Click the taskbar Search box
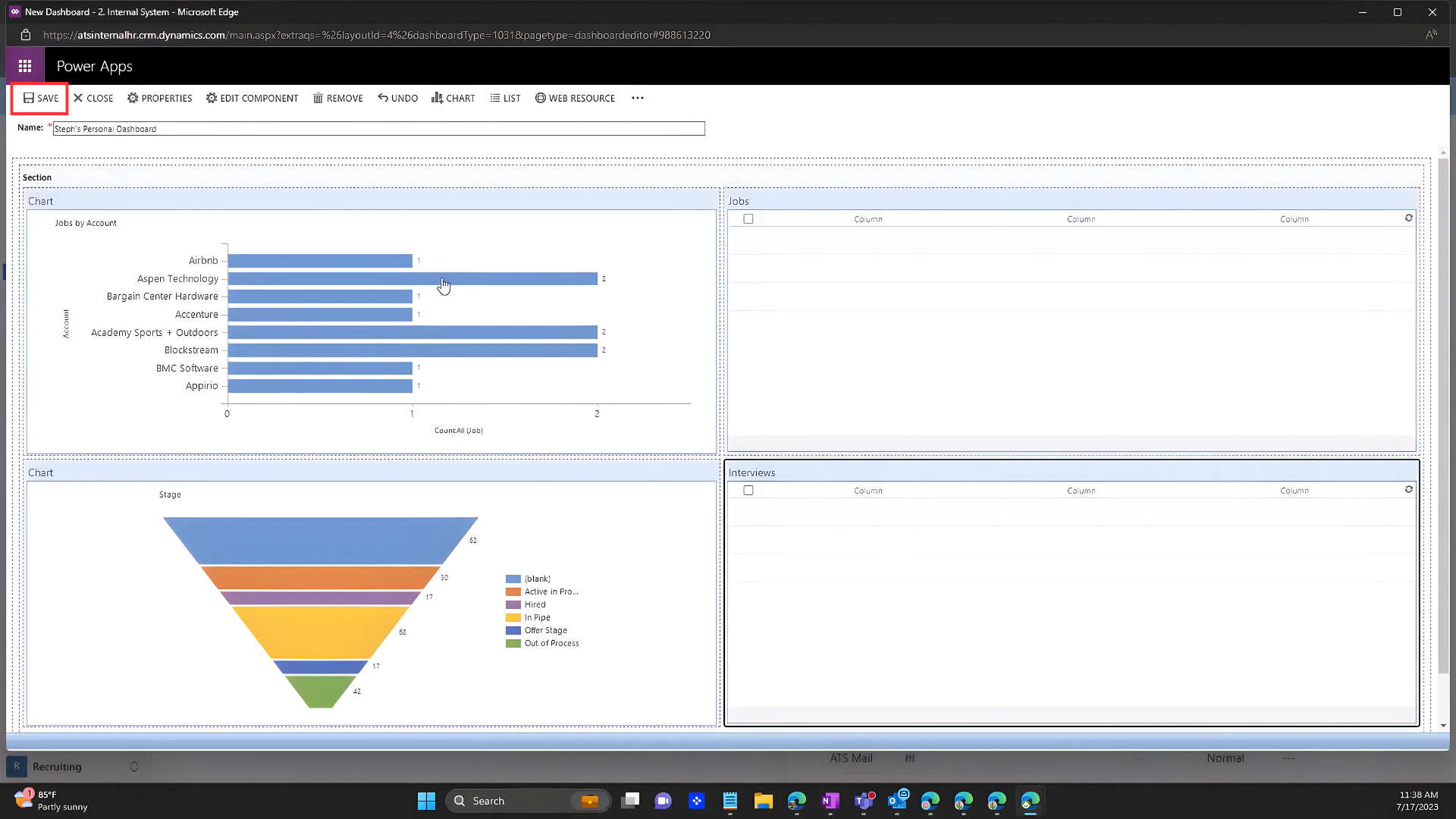This screenshot has width=1456, height=819. [529, 801]
